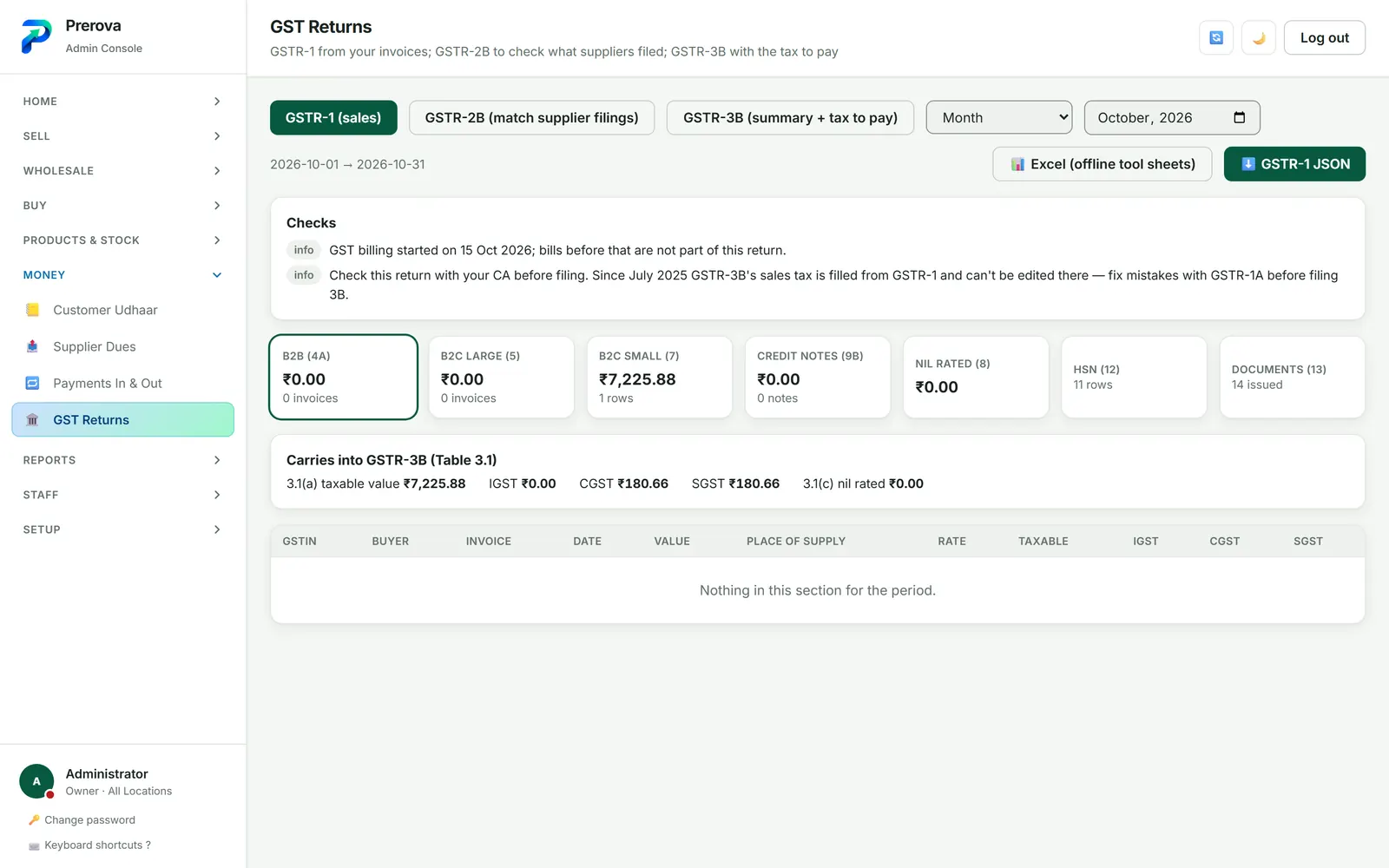Select the DOCUMENTS (13) card
1389x868 pixels.
pyautogui.click(x=1293, y=377)
